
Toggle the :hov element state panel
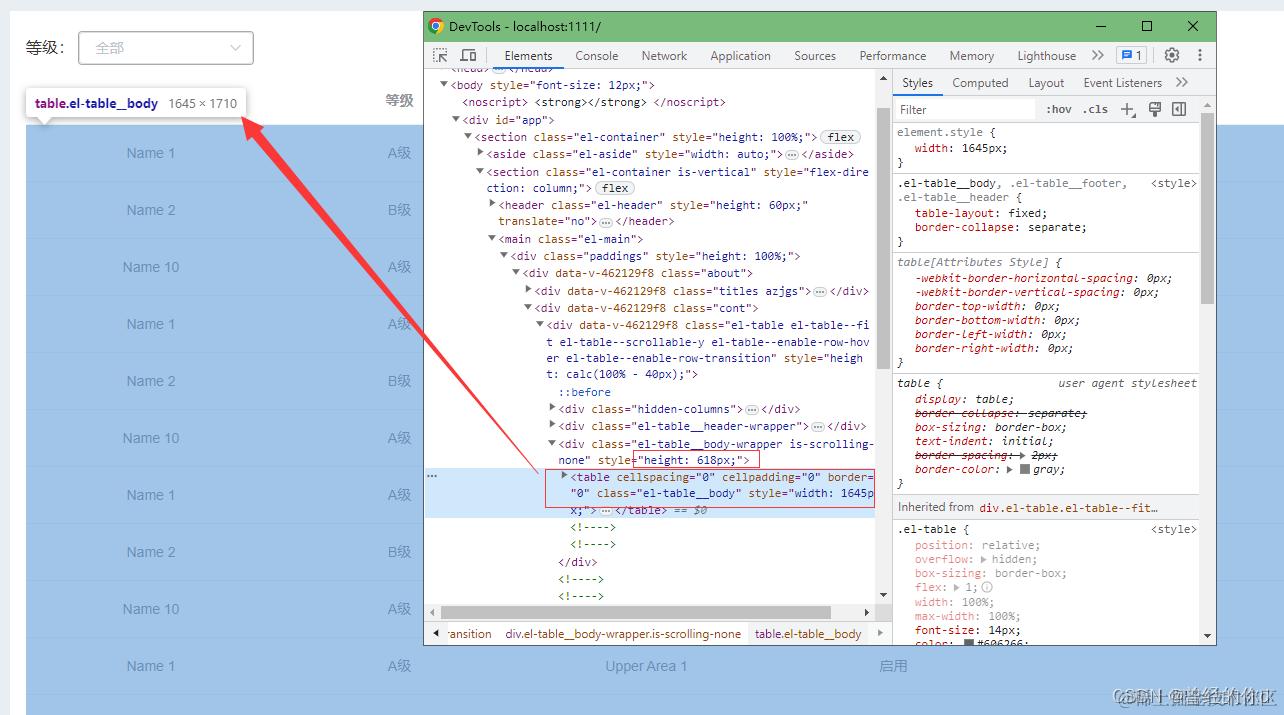[x=1059, y=110]
